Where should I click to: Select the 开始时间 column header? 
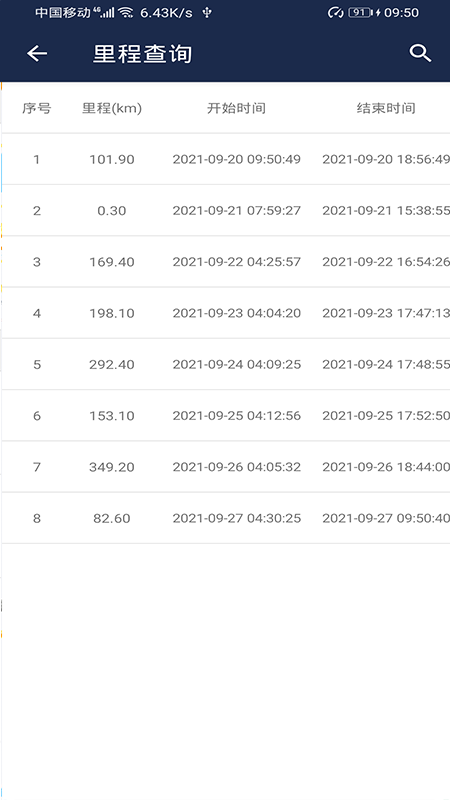coord(236,108)
